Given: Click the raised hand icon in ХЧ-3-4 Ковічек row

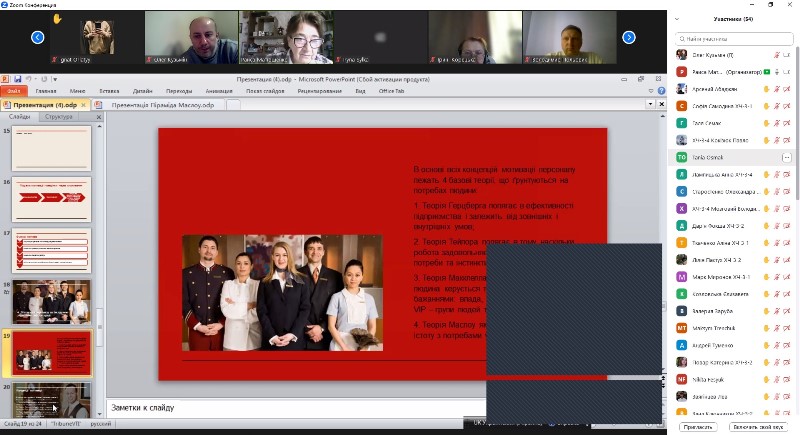Looking at the screenshot, I should click(x=766, y=140).
